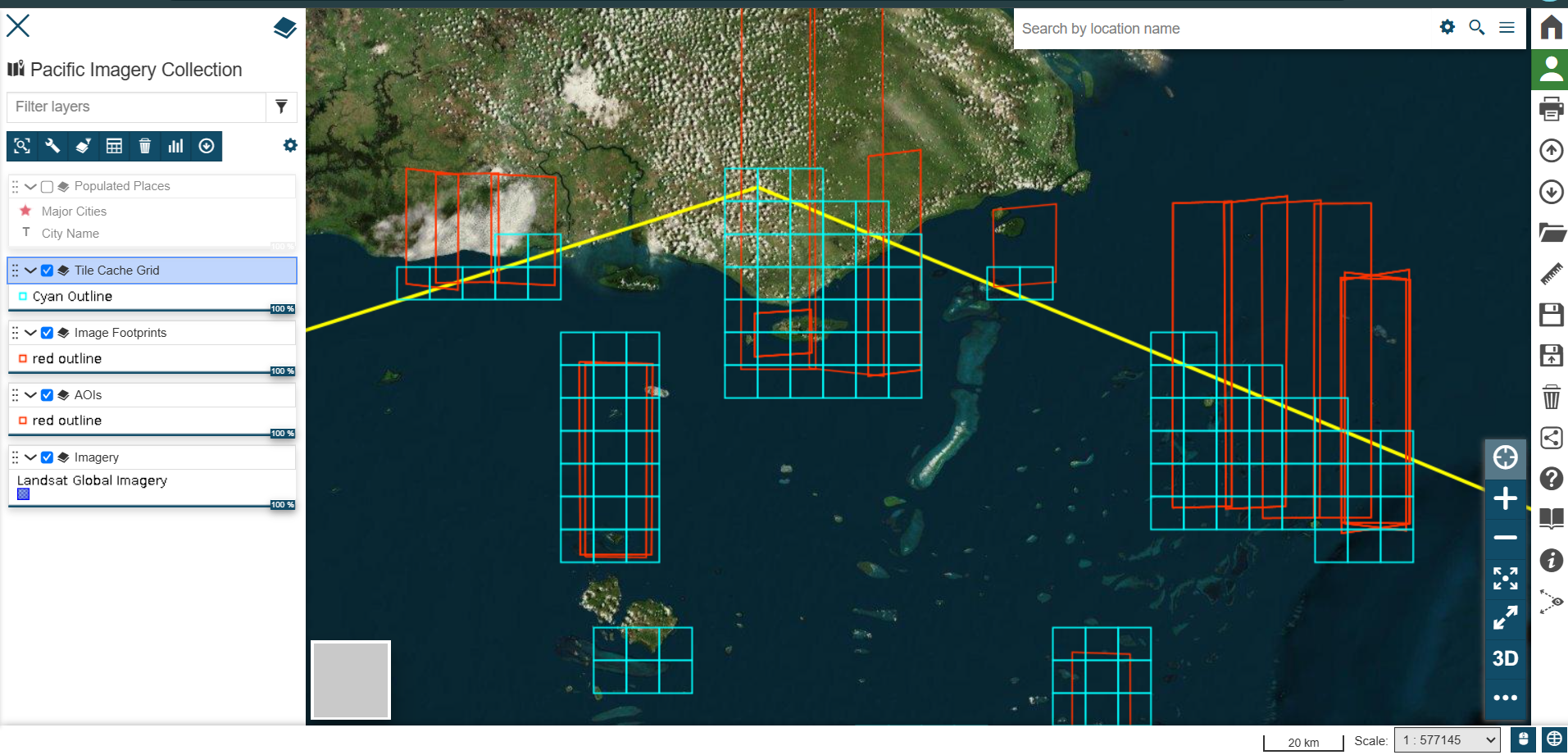Image resolution: width=1568 pixels, height=755 pixels.
Task: Disable the Image Footprints layer
Action: point(47,333)
